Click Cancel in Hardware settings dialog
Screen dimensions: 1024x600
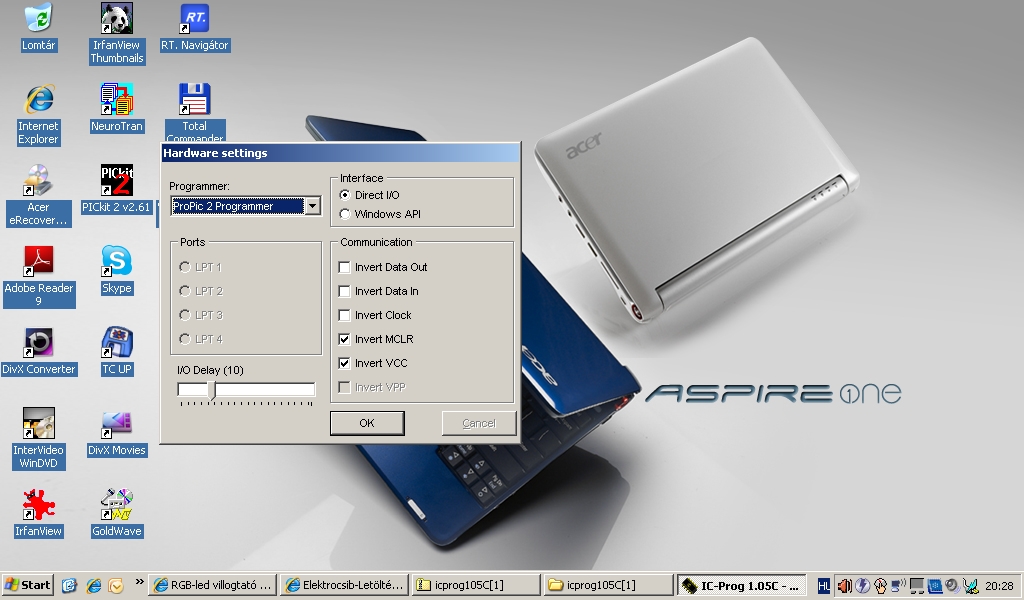pyautogui.click(x=479, y=423)
